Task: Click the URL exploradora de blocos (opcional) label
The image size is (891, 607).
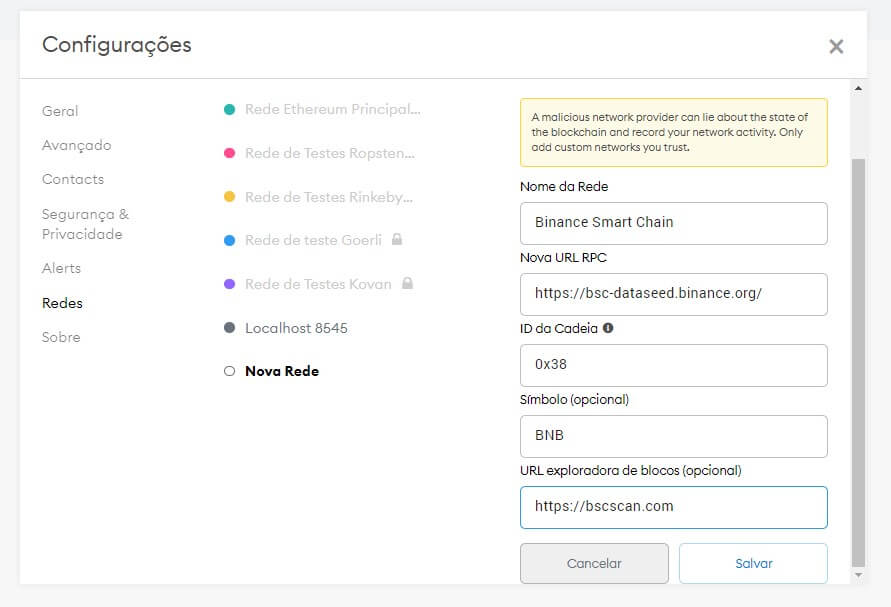Action: point(631,471)
